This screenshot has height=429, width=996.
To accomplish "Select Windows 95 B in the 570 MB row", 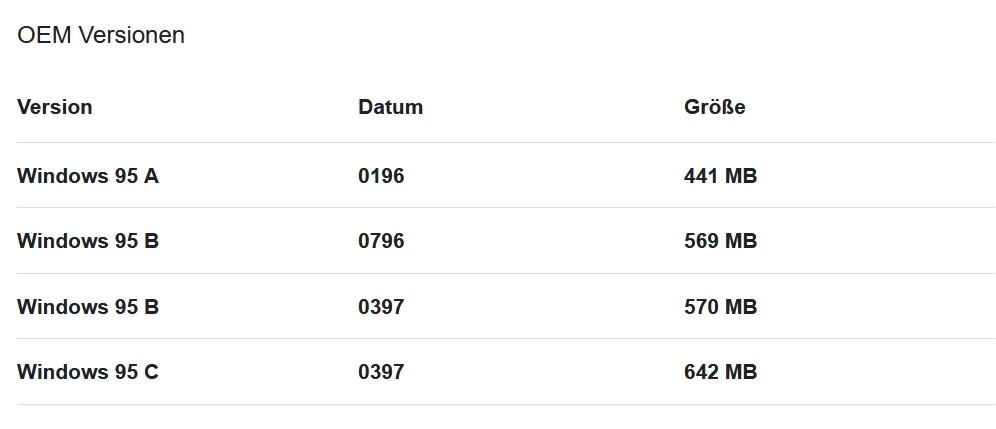I will [88, 306].
